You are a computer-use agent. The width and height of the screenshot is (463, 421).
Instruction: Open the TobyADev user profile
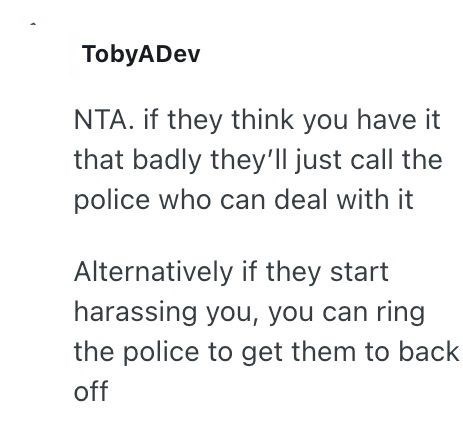(141, 54)
